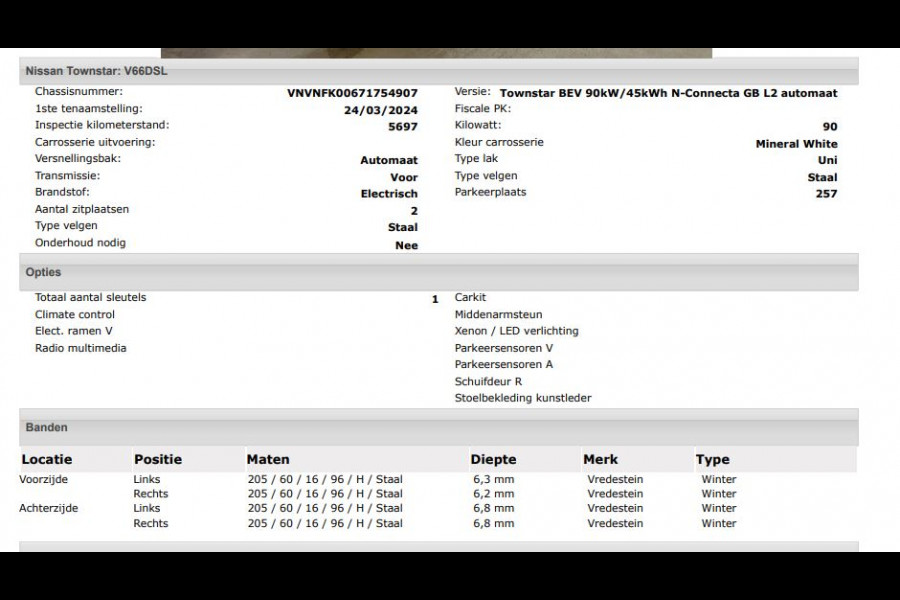Screen dimensions: 900x600
Task: Click the Stoelbekleding kunstleder option
Action: tap(523, 398)
